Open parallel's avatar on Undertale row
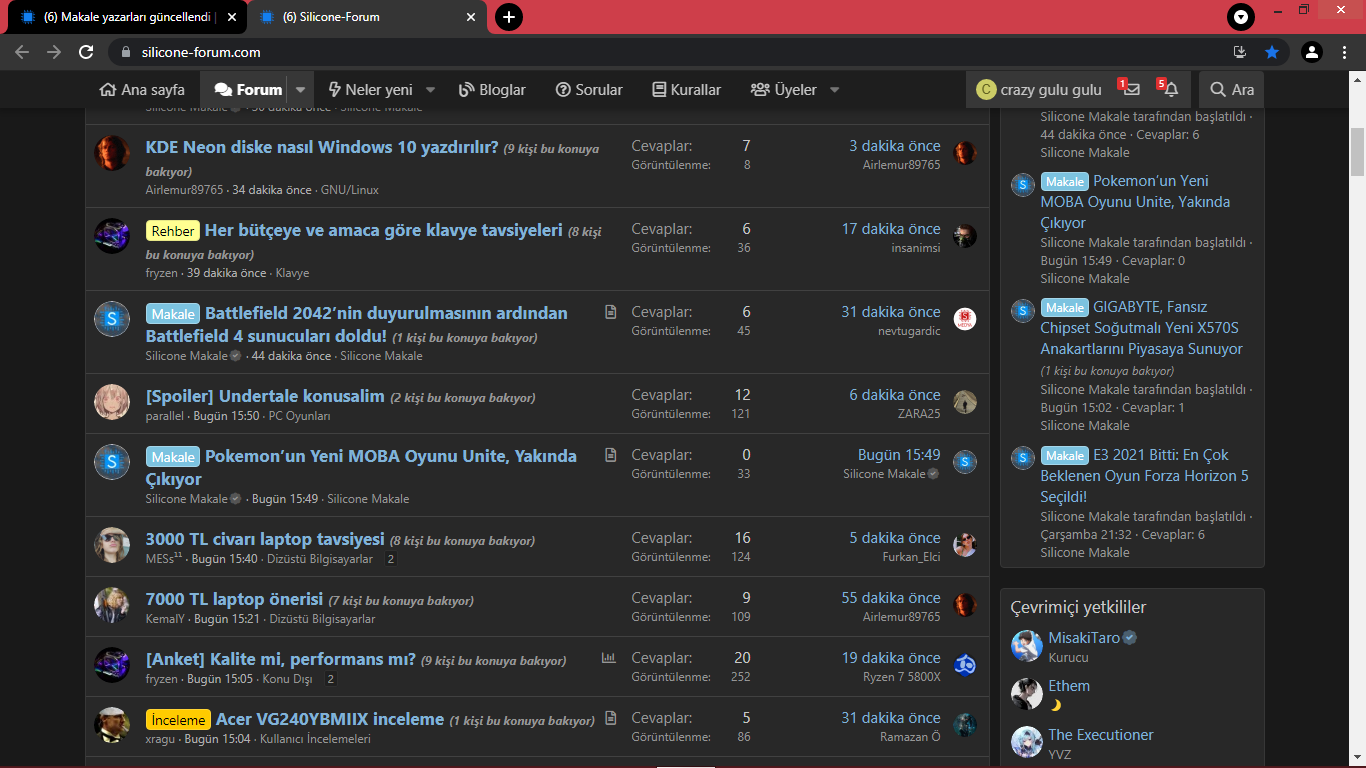Screen dimensions: 1366x768 coord(112,402)
